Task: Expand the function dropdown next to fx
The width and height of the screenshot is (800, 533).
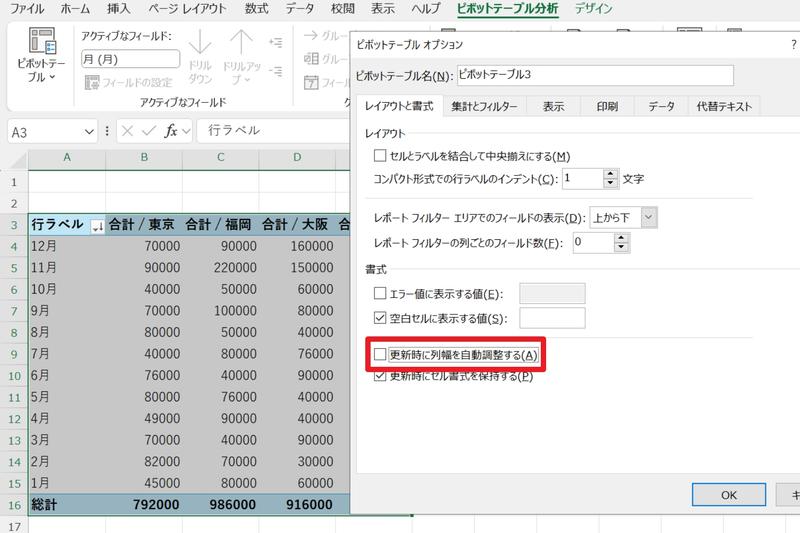Action: 186,132
